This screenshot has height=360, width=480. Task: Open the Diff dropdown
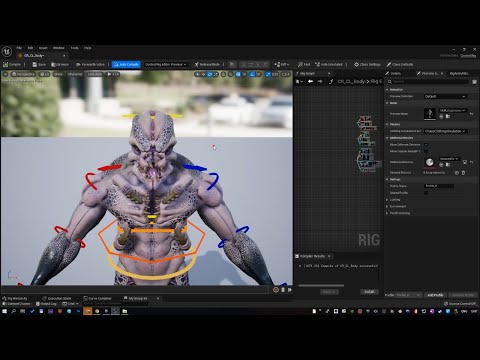point(281,64)
